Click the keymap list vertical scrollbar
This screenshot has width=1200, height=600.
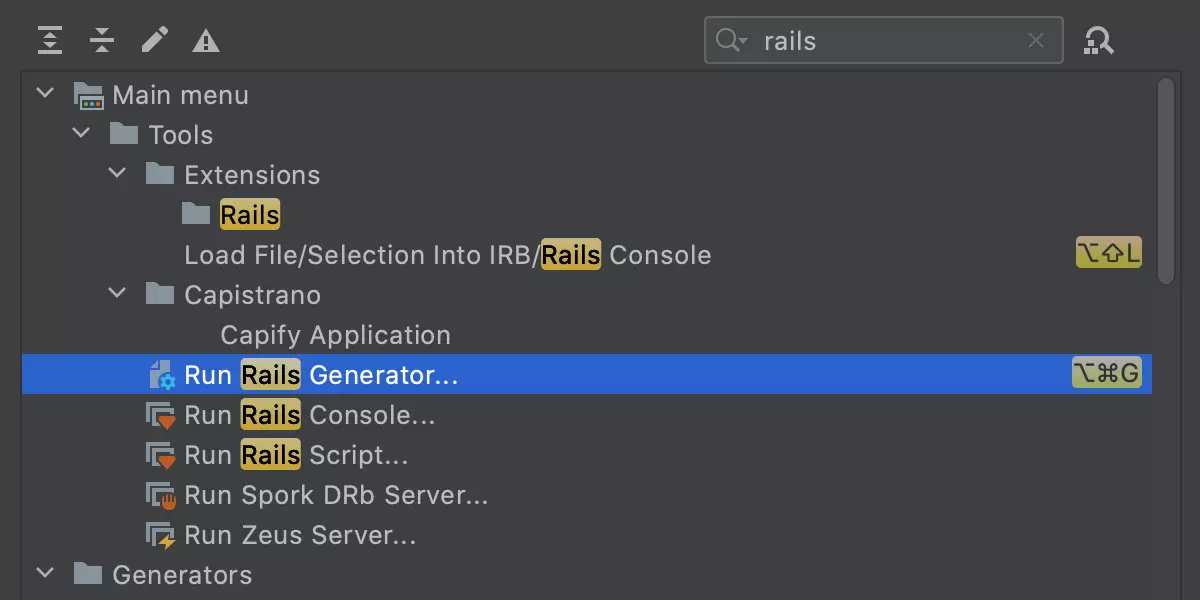[x=1165, y=181]
